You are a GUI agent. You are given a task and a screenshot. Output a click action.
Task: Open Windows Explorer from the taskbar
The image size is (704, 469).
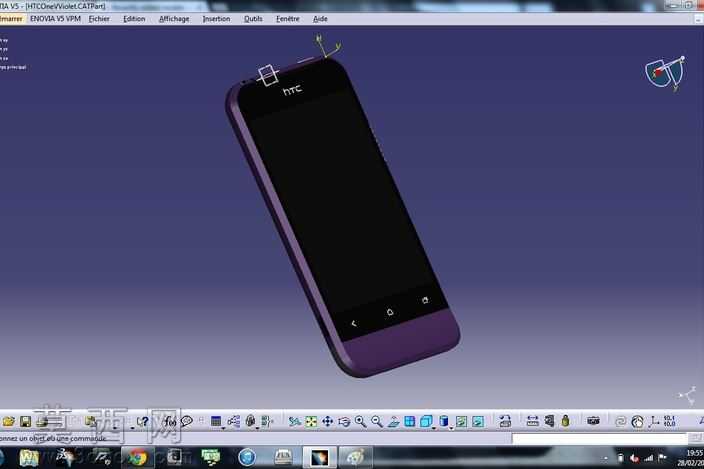[30, 458]
